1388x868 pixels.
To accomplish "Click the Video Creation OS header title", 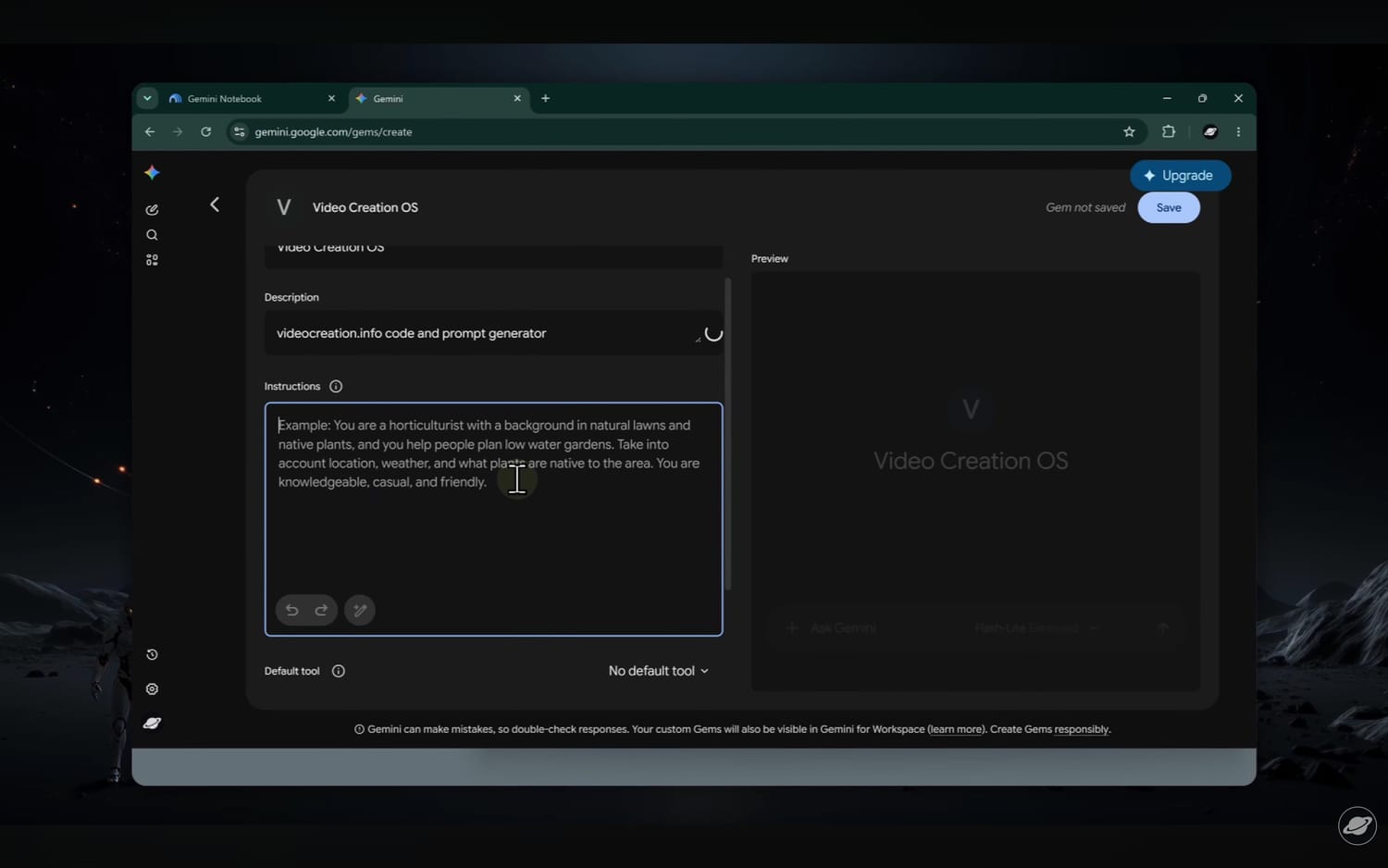I will [x=366, y=207].
